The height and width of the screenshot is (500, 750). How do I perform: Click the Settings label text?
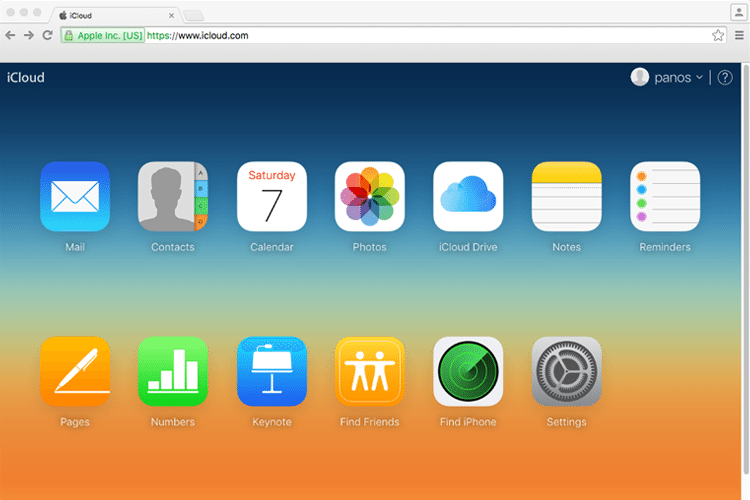[566, 422]
